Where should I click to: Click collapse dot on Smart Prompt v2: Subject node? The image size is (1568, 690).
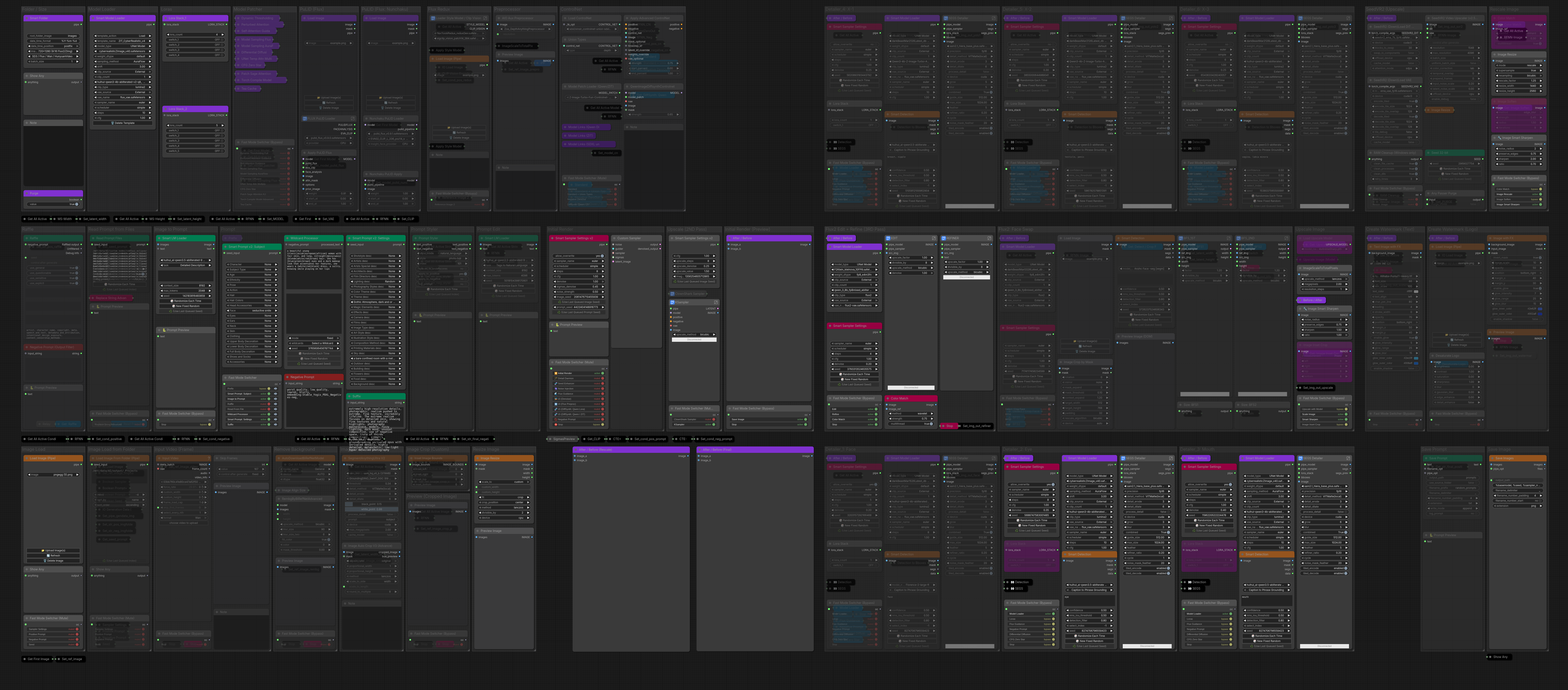click(x=225, y=247)
